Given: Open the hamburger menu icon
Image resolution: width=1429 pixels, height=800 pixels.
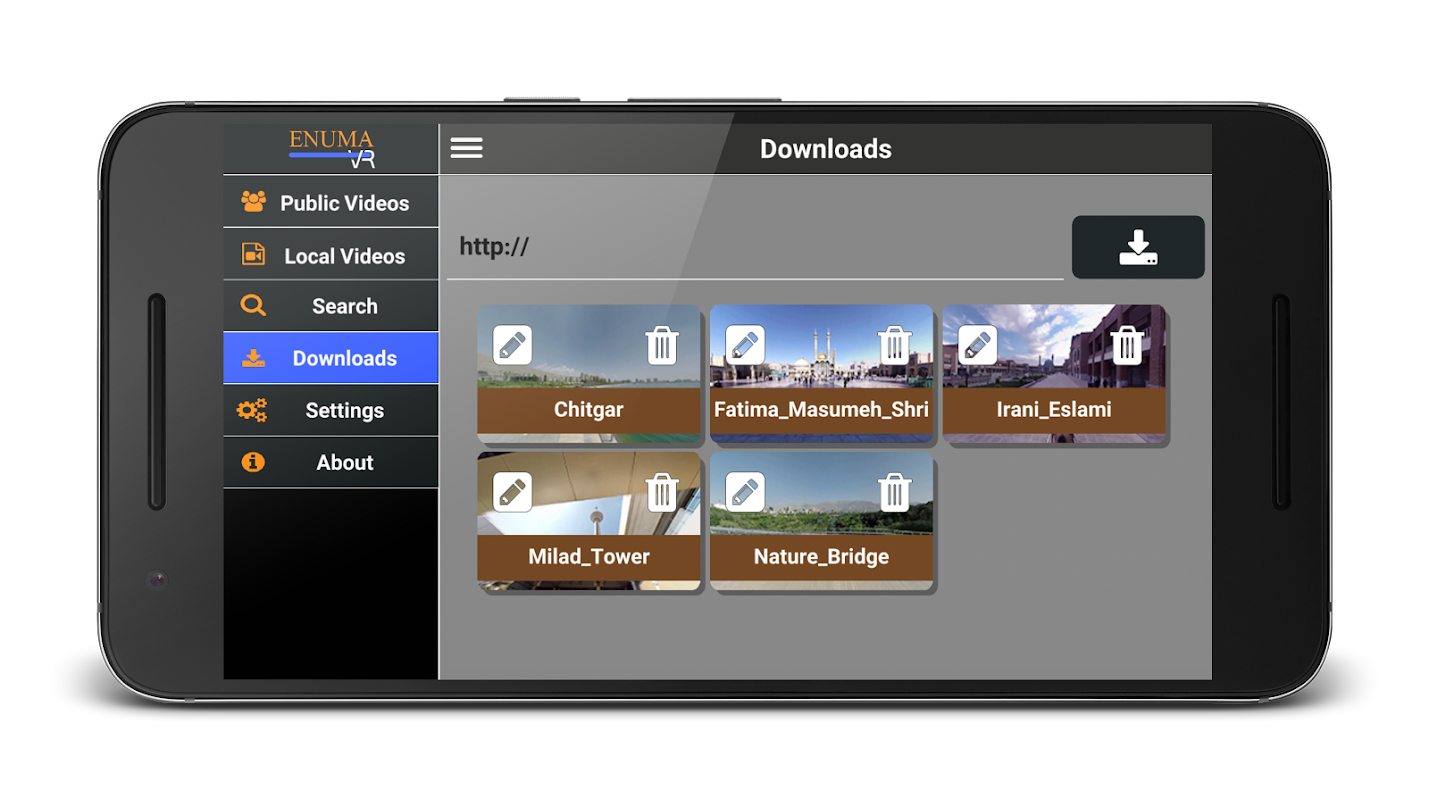Looking at the screenshot, I should tap(466, 148).
